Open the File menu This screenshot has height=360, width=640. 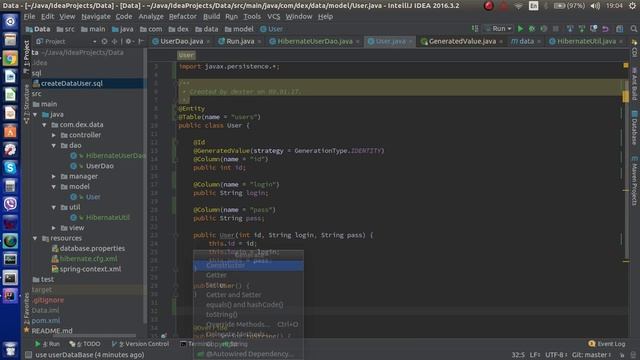(x=29, y=17)
